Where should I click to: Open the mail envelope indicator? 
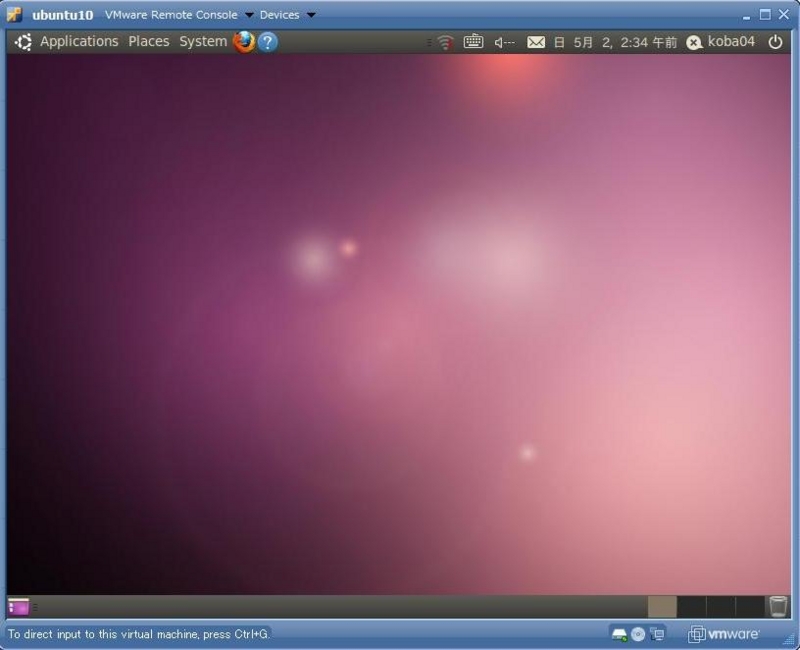(x=535, y=42)
